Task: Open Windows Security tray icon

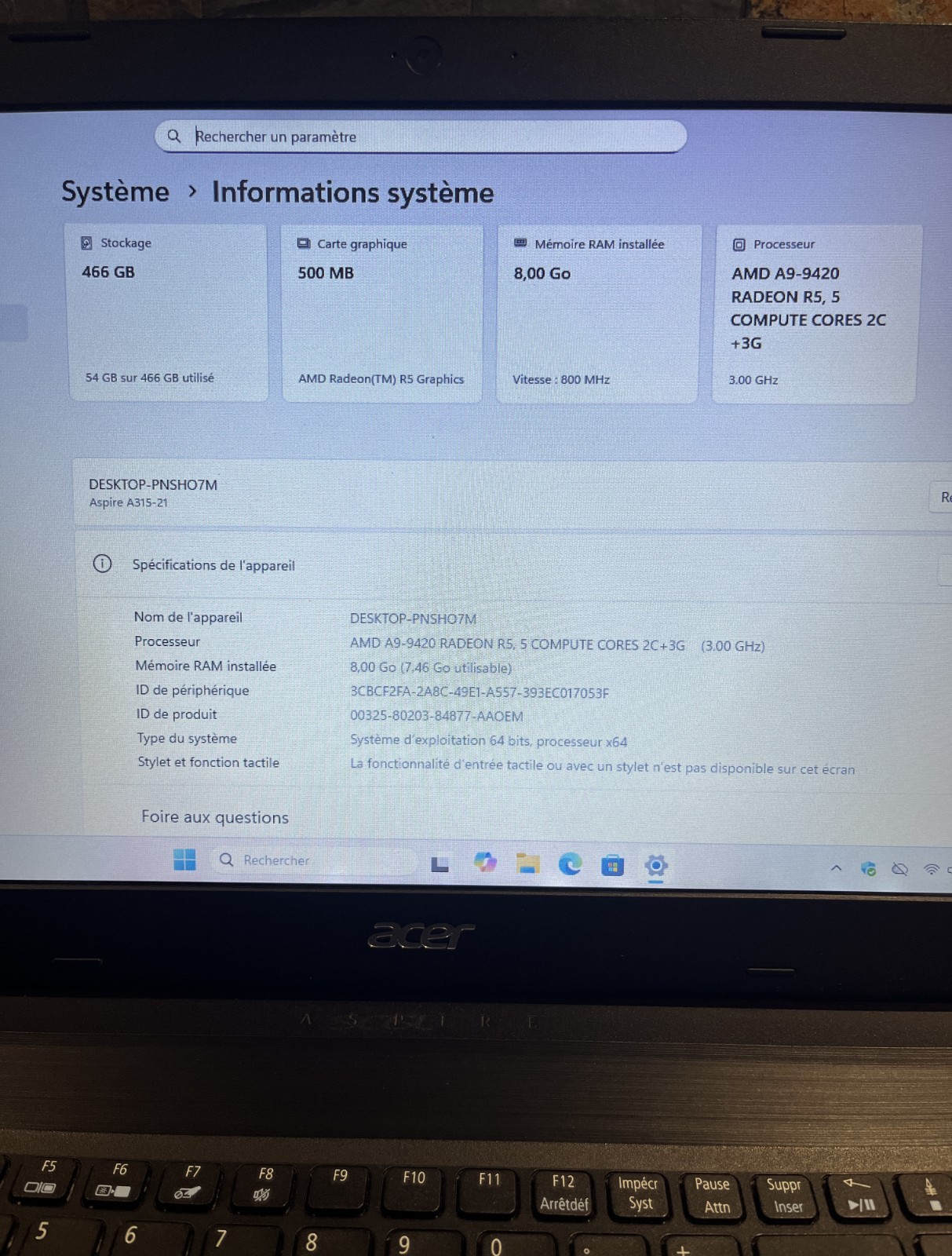Action: pyautogui.click(x=868, y=868)
